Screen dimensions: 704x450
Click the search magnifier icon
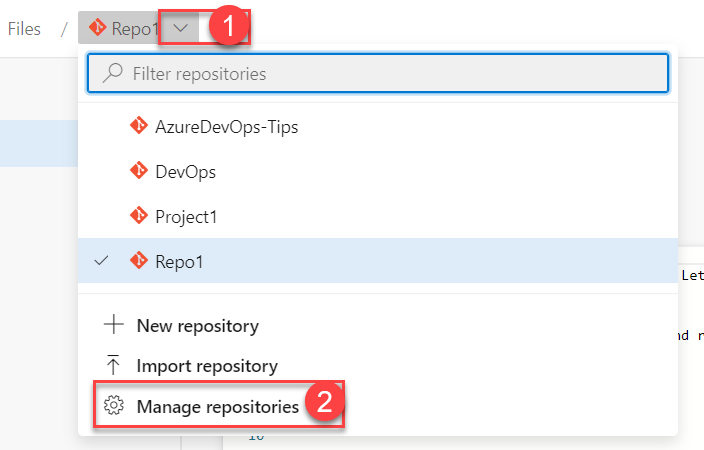[x=112, y=73]
